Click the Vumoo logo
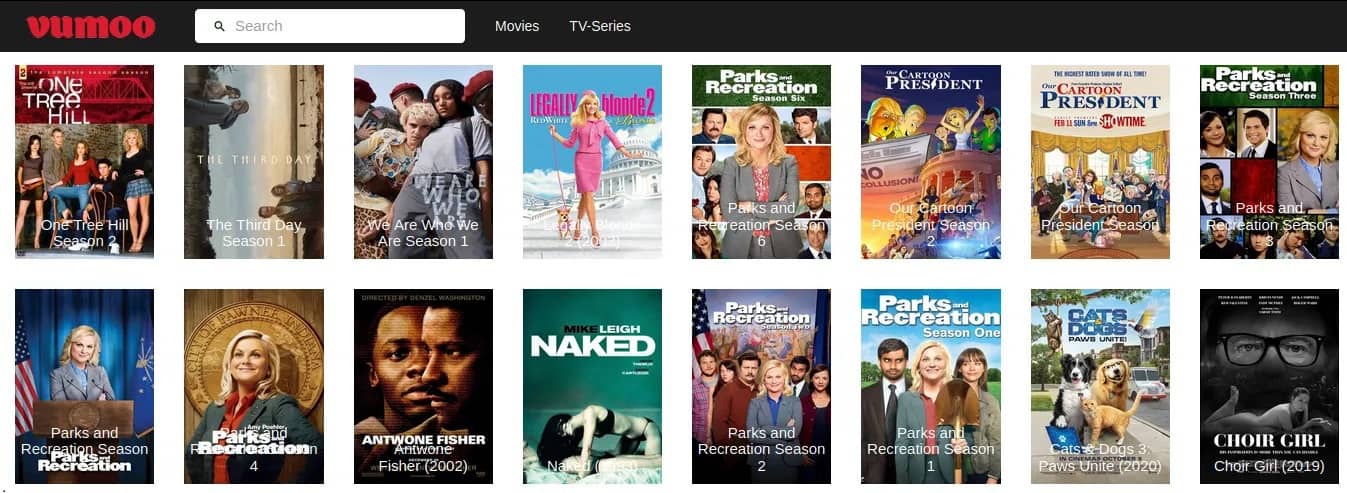Image resolution: width=1347 pixels, height=493 pixels. point(91,26)
